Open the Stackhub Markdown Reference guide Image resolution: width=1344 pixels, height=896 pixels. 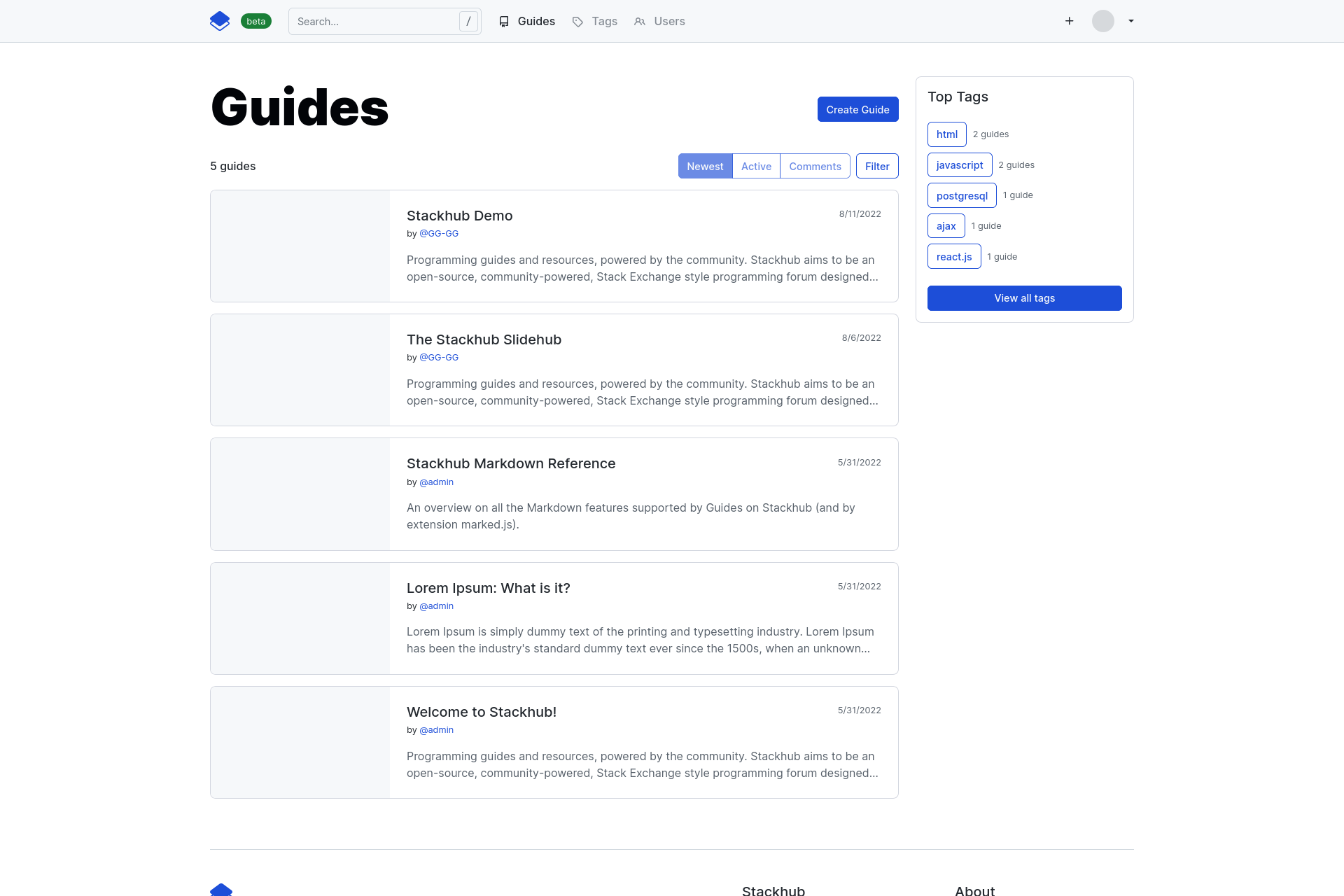[x=510, y=463]
